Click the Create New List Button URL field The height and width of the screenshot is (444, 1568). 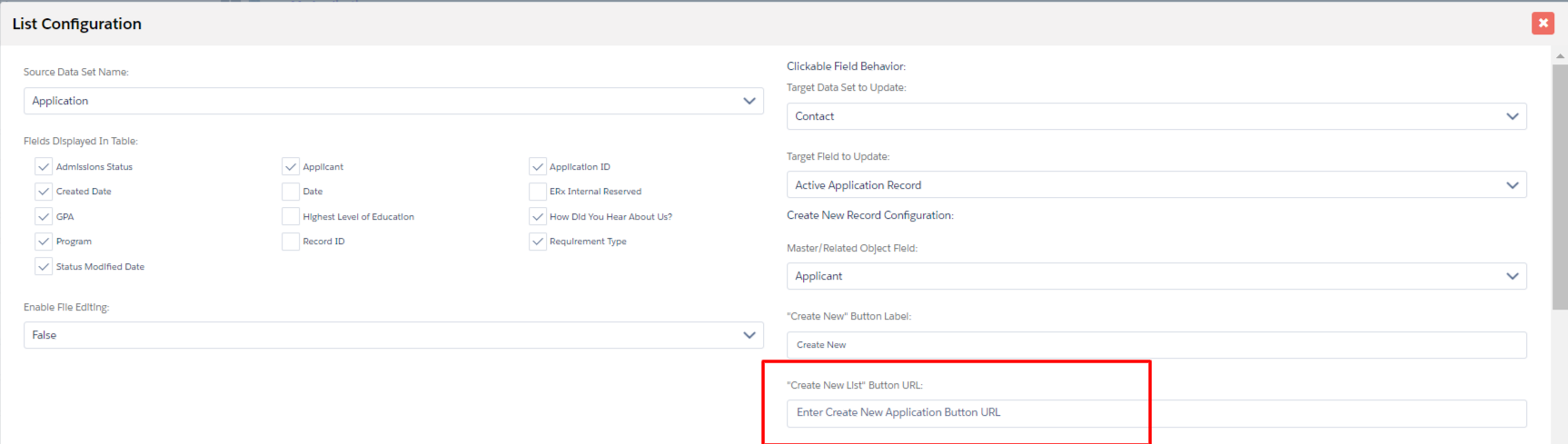(x=1156, y=413)
